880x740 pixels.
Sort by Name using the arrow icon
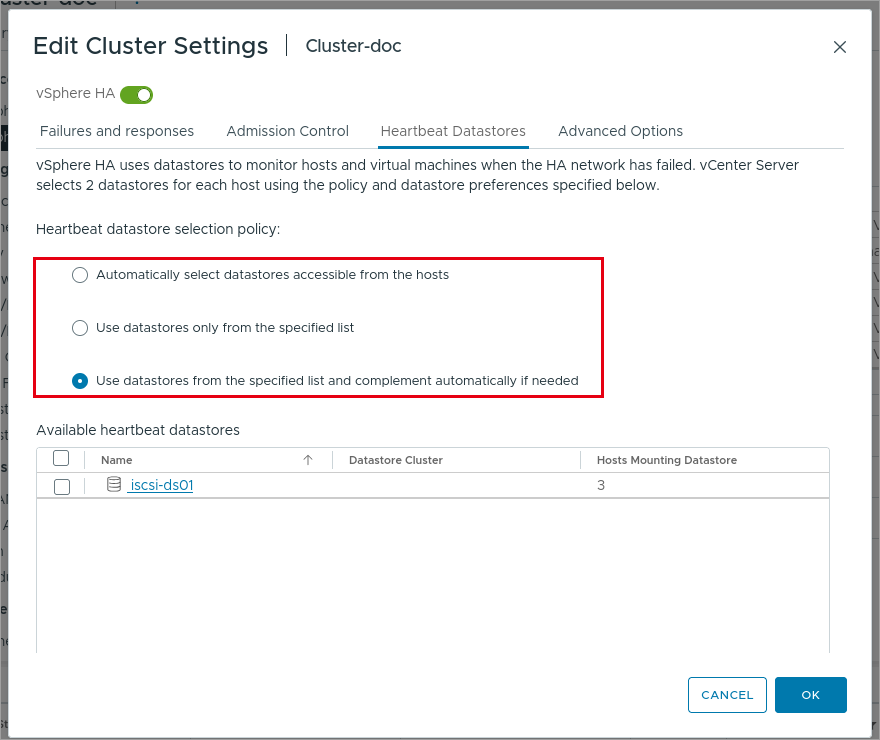pyautogui.click(x=308, y=460)
